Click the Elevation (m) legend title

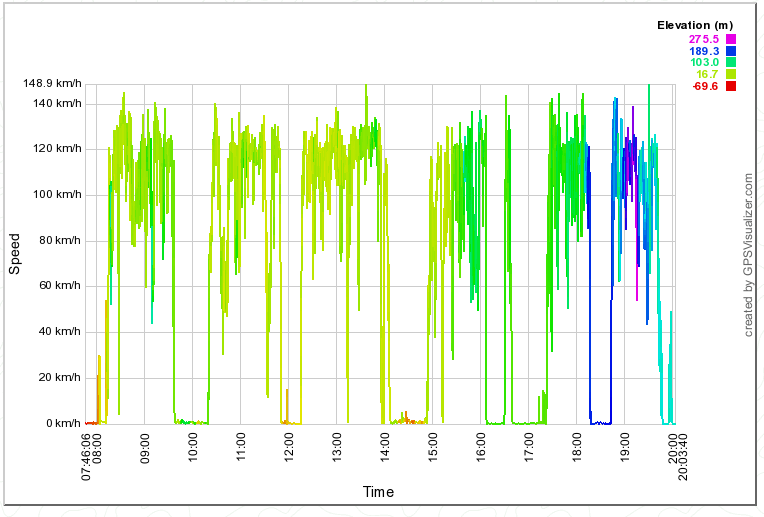pos(695,25)
